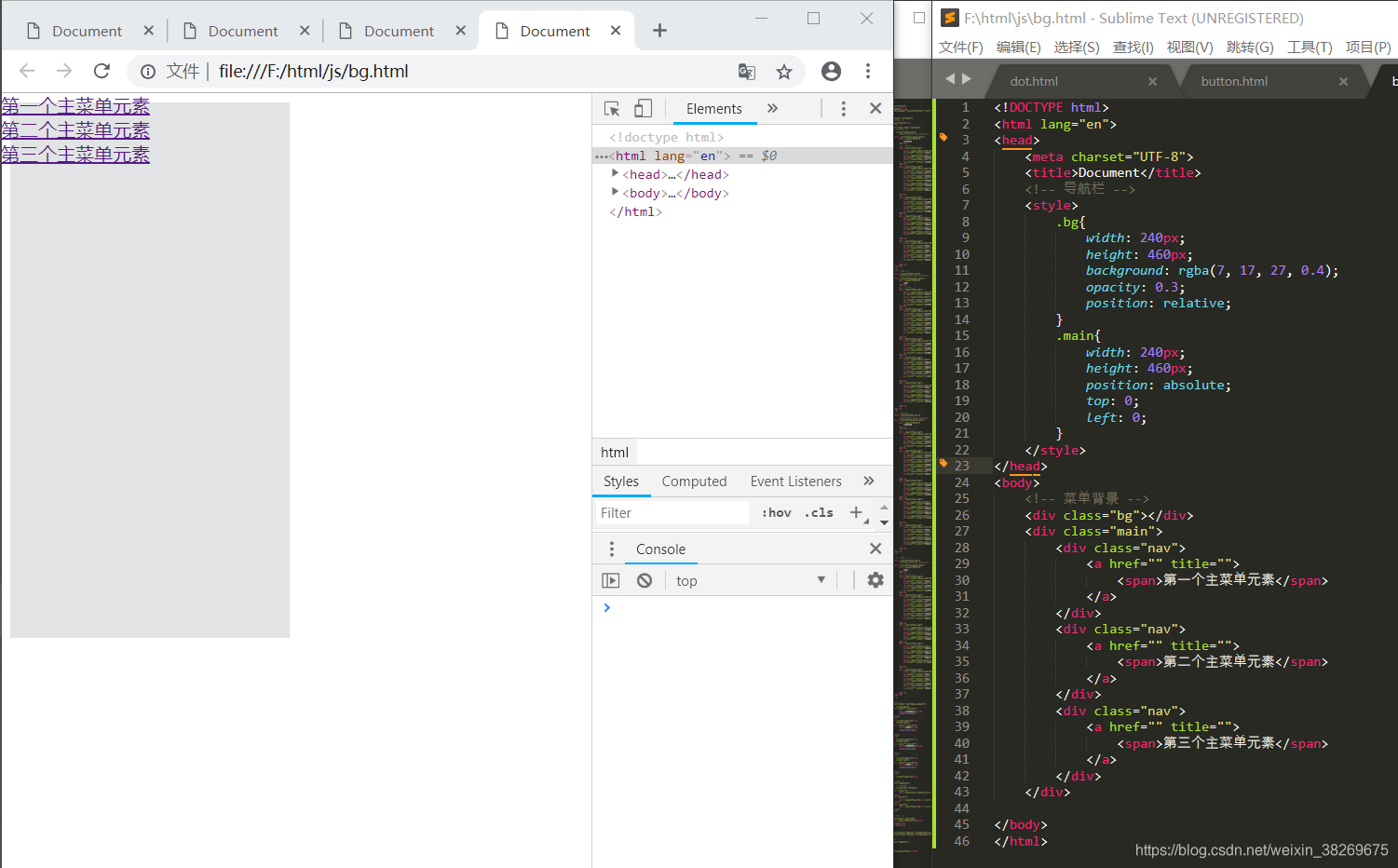Go to previous tab arrow in Sublime
Viewport: 1398px width, 868px height.
950,79
